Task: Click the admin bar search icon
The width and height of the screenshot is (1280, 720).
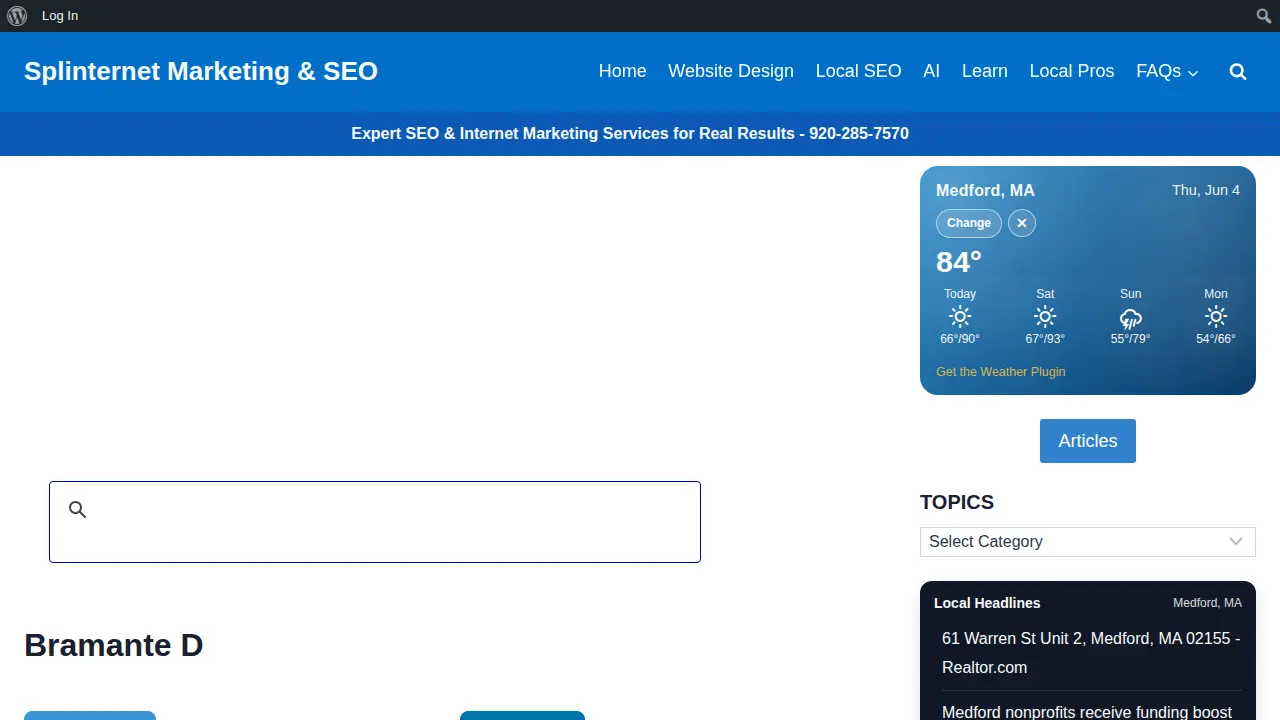Action: point(1264,16)
